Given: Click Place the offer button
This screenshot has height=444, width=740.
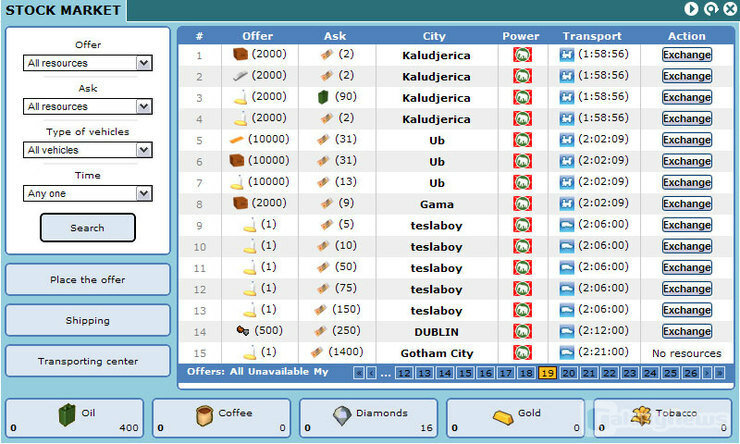Looking at the screenshot, I should [87, 280].
